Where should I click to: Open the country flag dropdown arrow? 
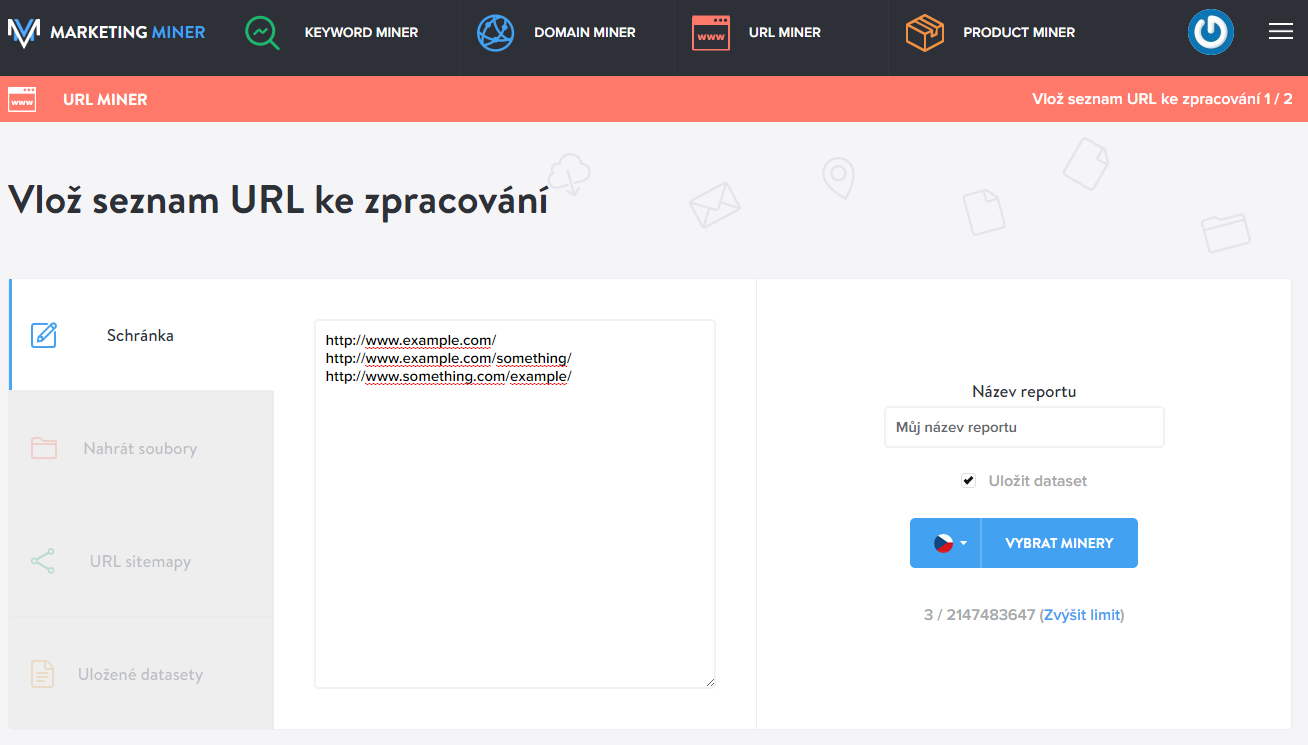click(x=963, y=543)
